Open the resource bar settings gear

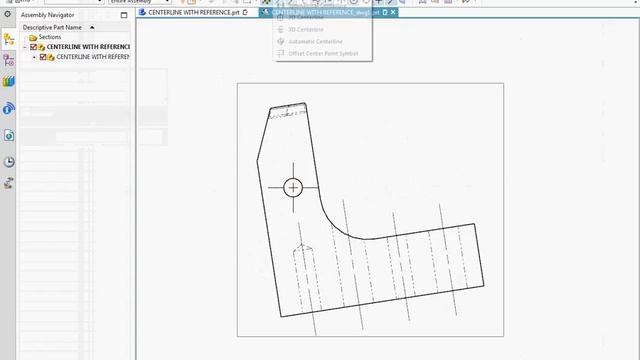click(7, 14)
